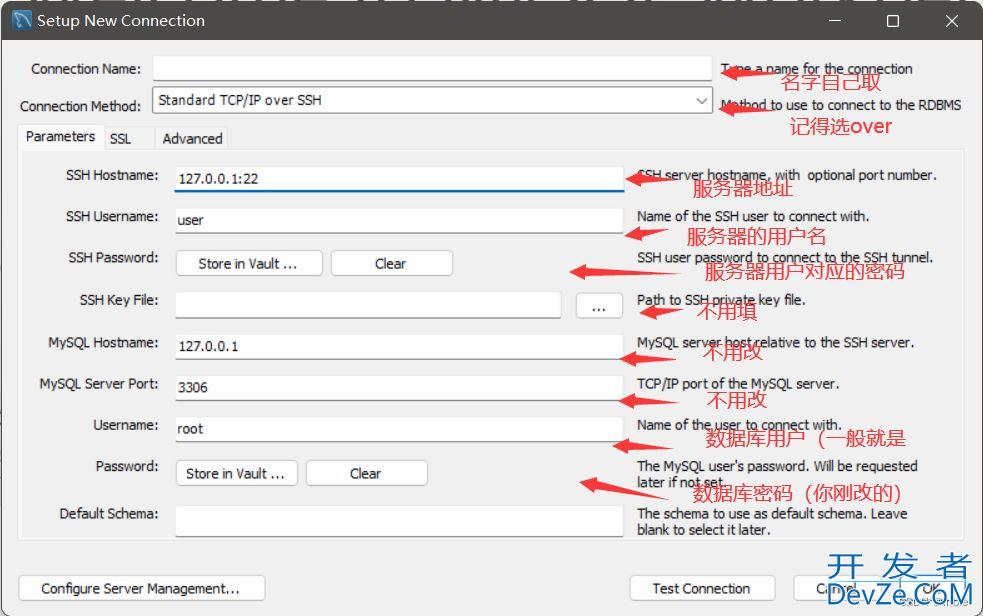Click the Test Connection button
The height and width of the screenshot is (616, 983).
coord(702,588)
